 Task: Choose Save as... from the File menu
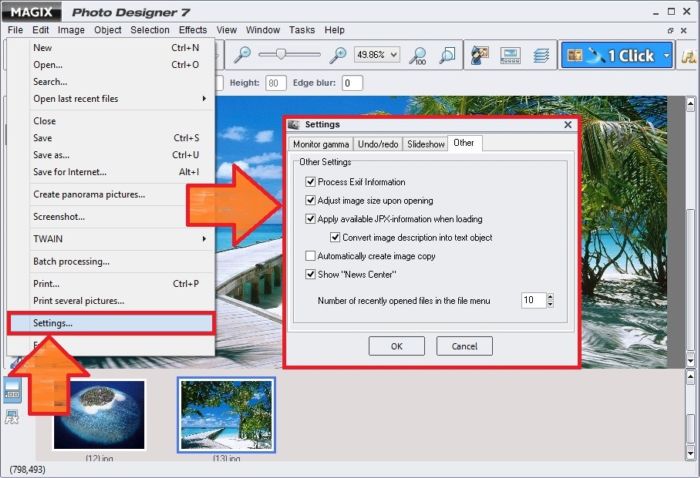(x=111, y=155)
